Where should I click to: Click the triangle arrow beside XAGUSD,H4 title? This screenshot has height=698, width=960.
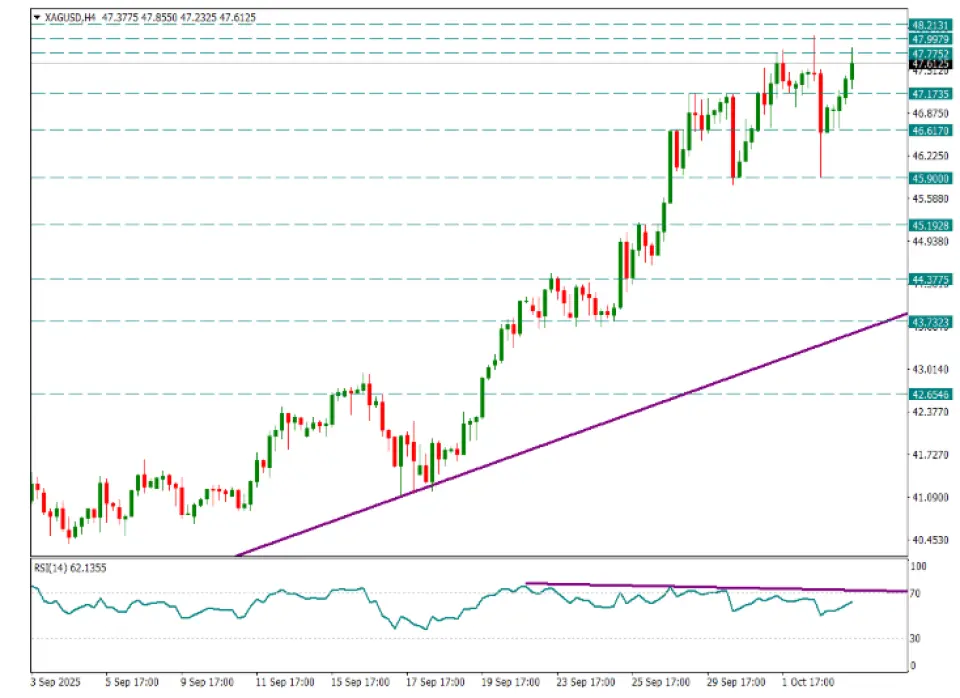[x=37, y=17]
